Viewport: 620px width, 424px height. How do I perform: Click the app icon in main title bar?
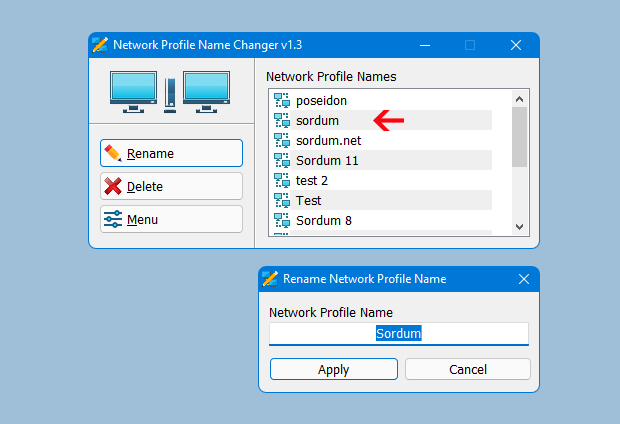point(100,45)
